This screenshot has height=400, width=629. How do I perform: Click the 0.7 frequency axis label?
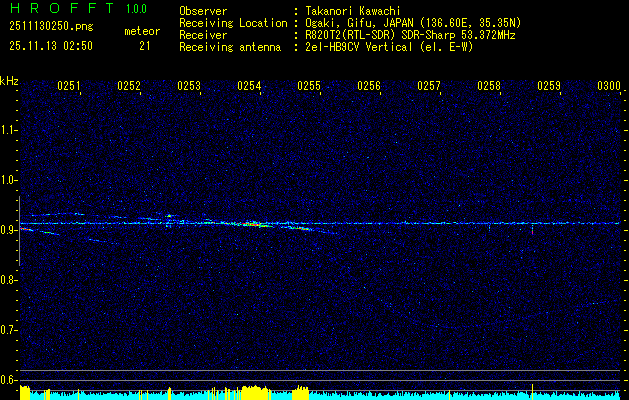9,329
